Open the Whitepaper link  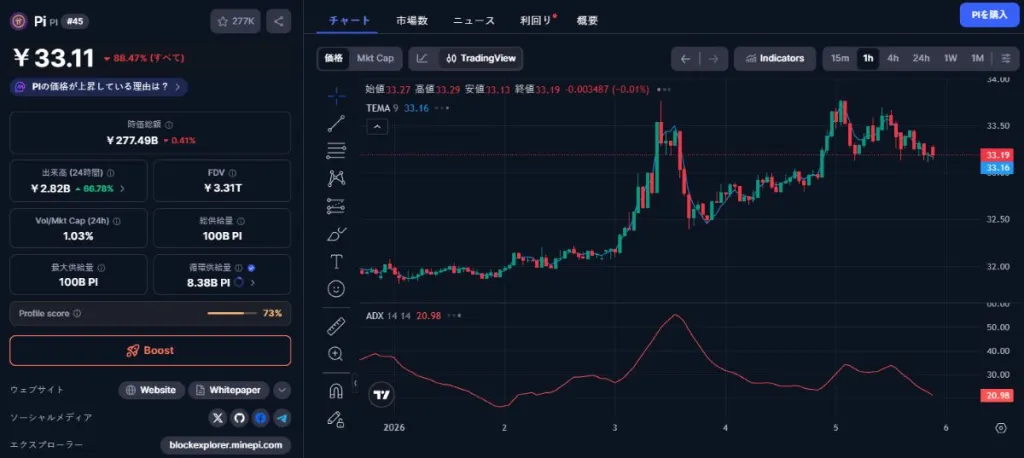tap(229, 390)
